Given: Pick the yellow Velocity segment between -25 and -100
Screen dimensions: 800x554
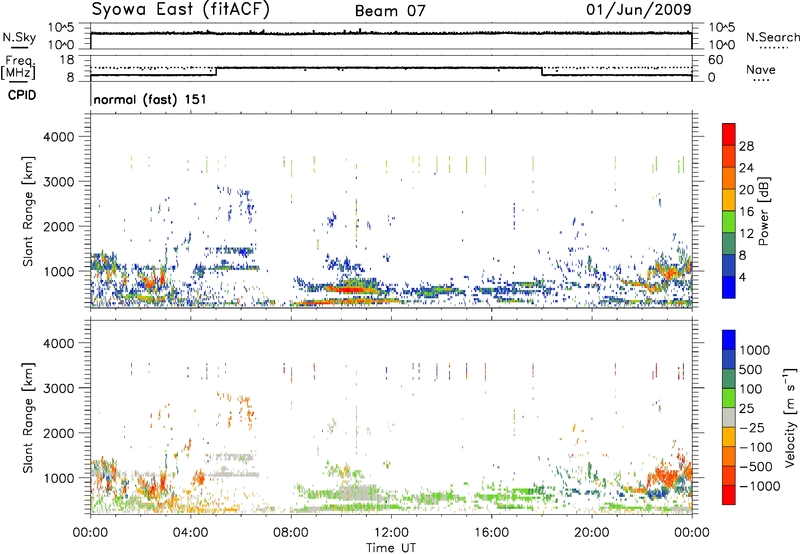Looking at the screenshot, I should 729,437.
